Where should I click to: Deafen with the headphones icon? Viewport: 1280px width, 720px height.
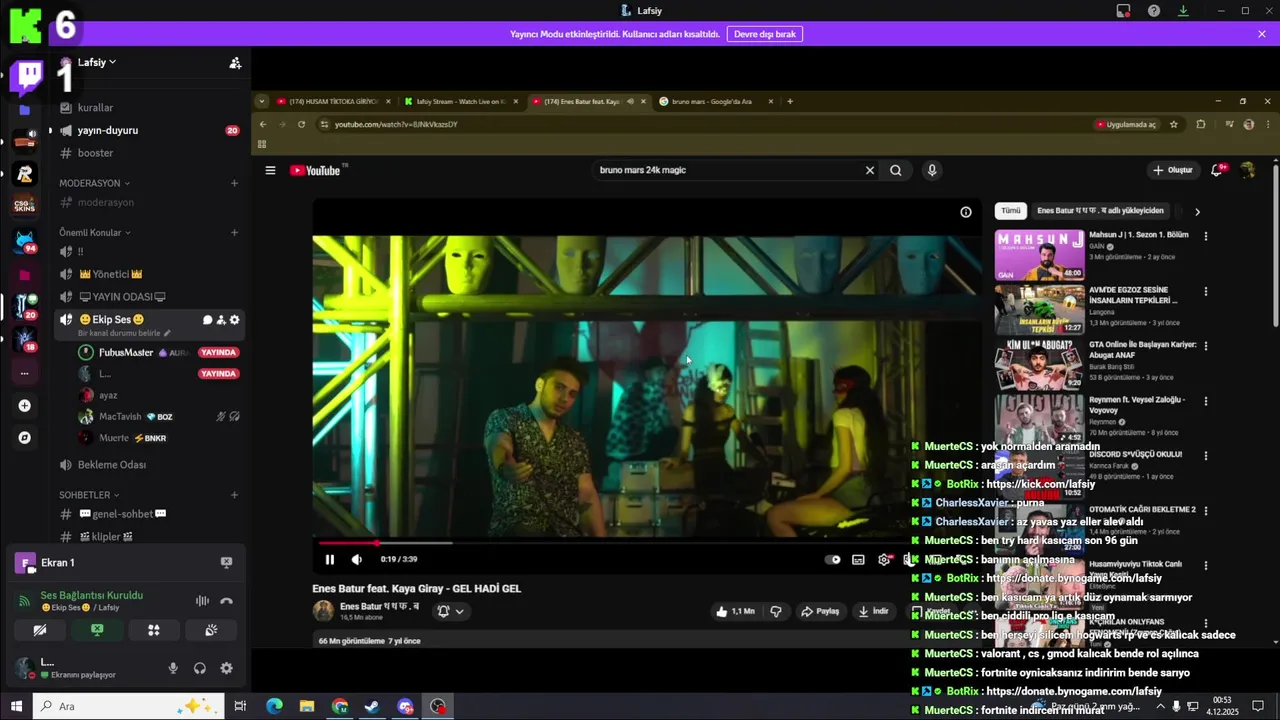point(200,668)
